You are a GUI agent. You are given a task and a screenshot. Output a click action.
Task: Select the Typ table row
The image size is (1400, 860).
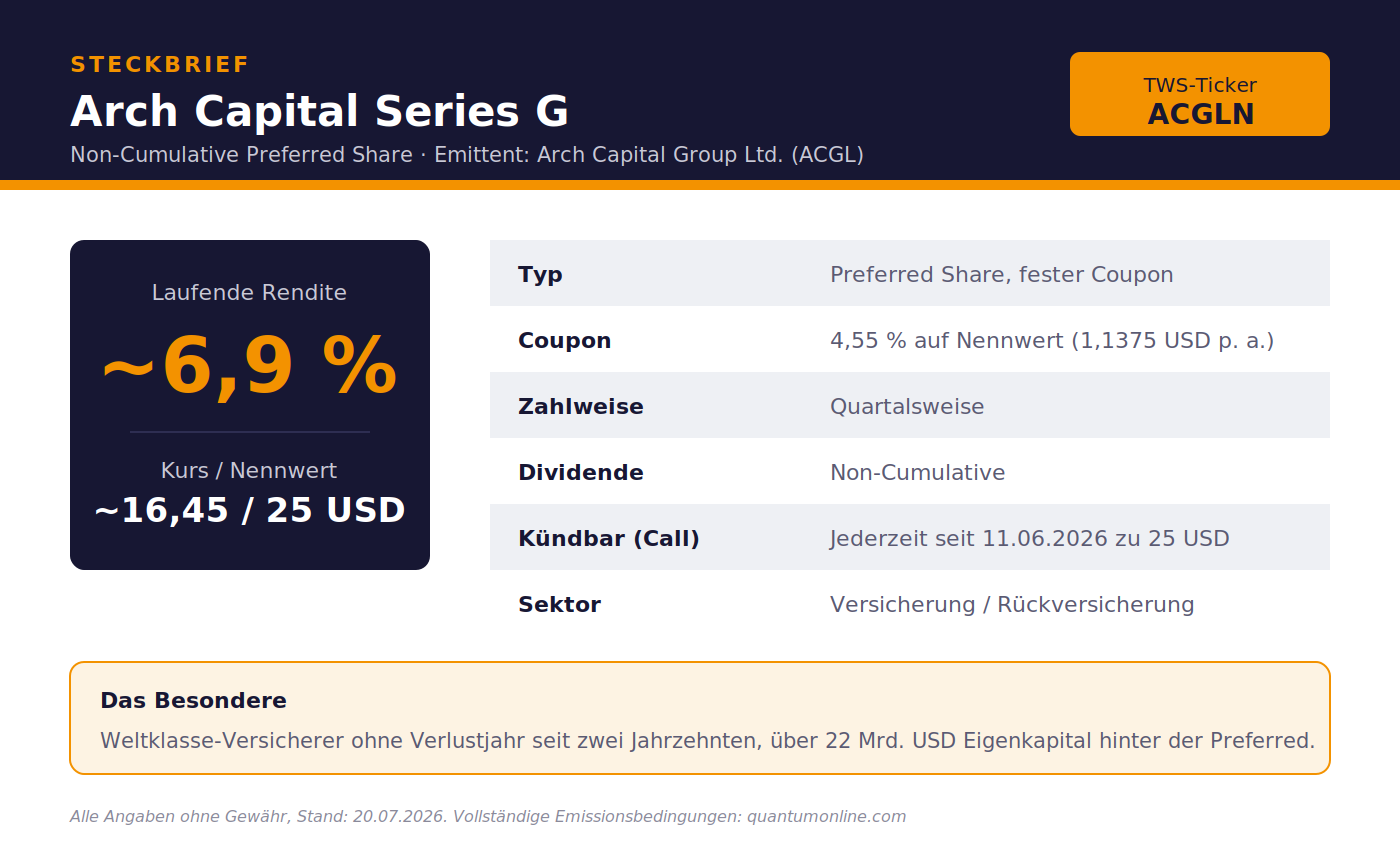point(910,273)
